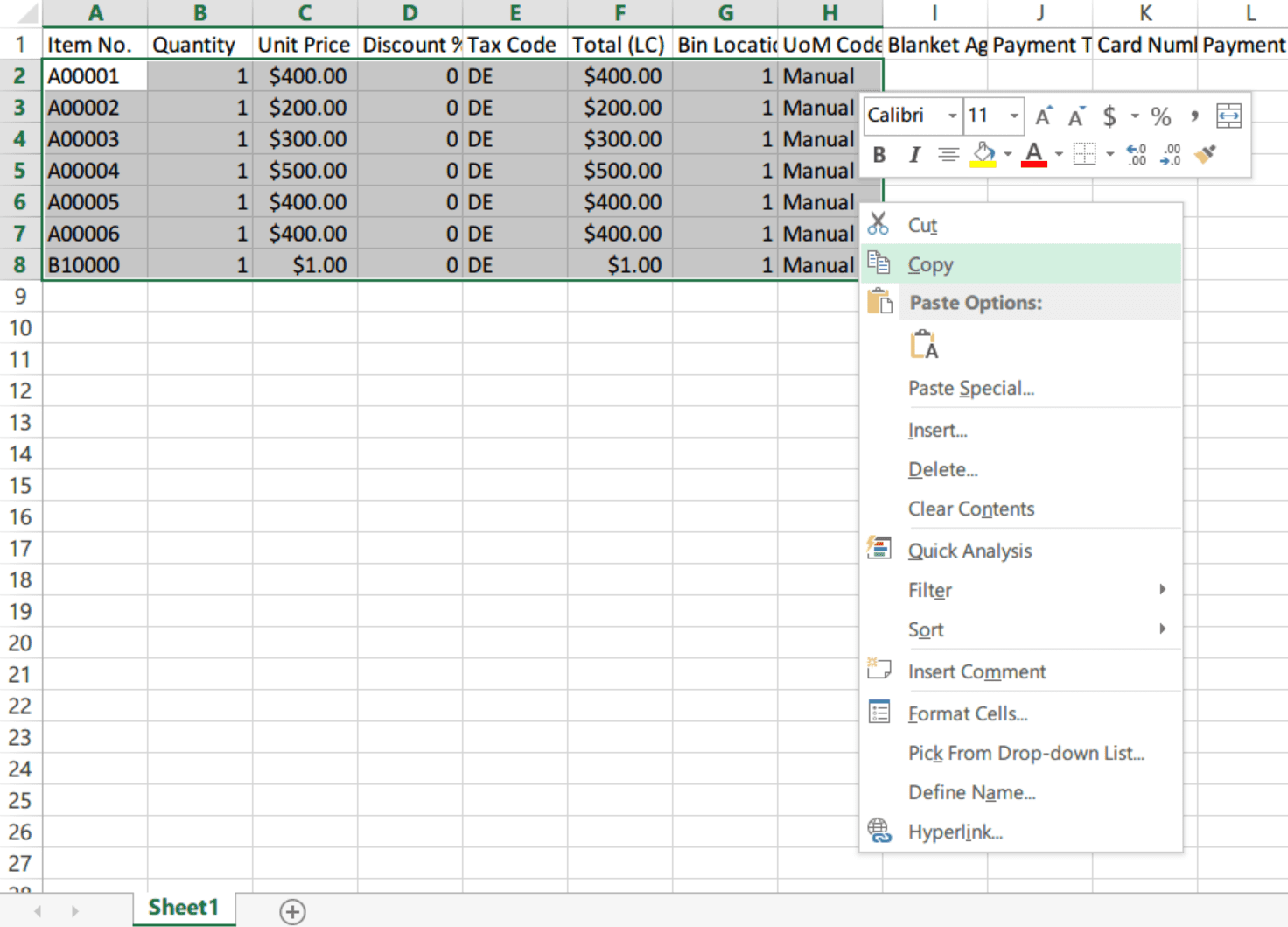Click the Tax Code header cell
The width and height of the screenshot is (1288, 927).
click(515, 45)
